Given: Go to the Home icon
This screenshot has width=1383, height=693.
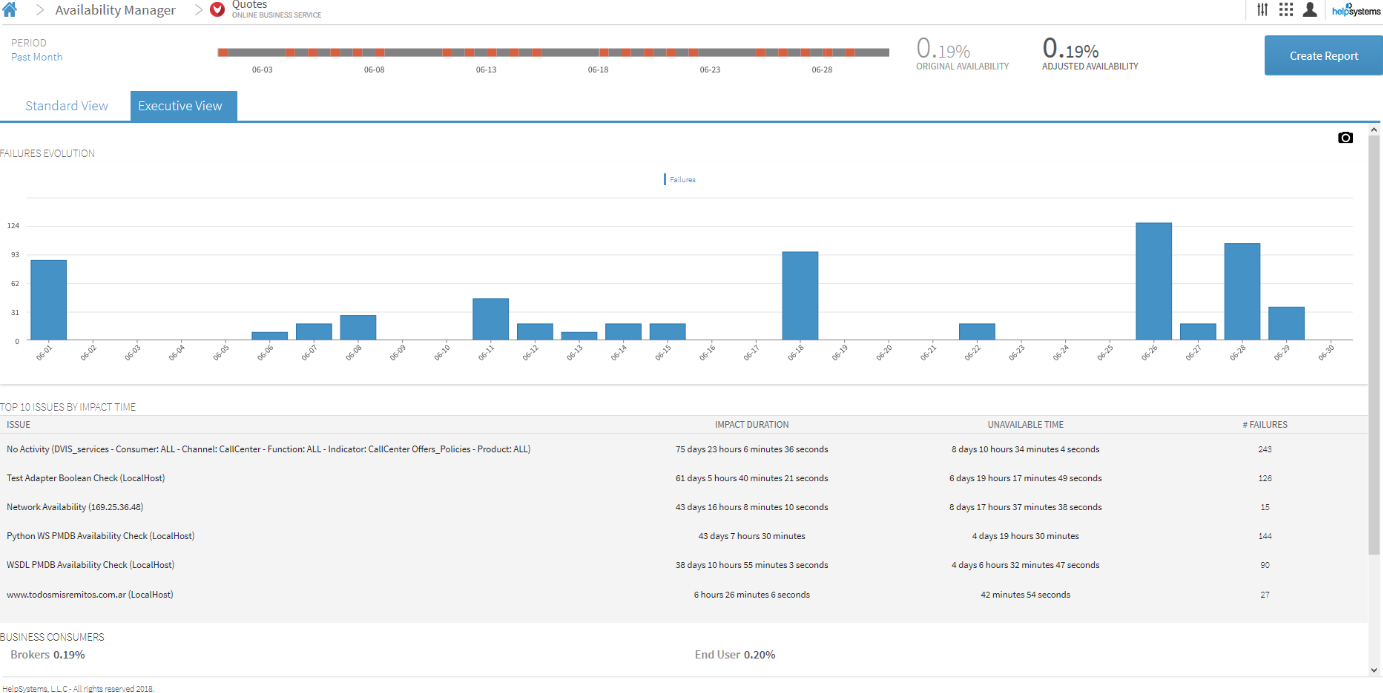Looking at the screenshot, I should (10, 9).
